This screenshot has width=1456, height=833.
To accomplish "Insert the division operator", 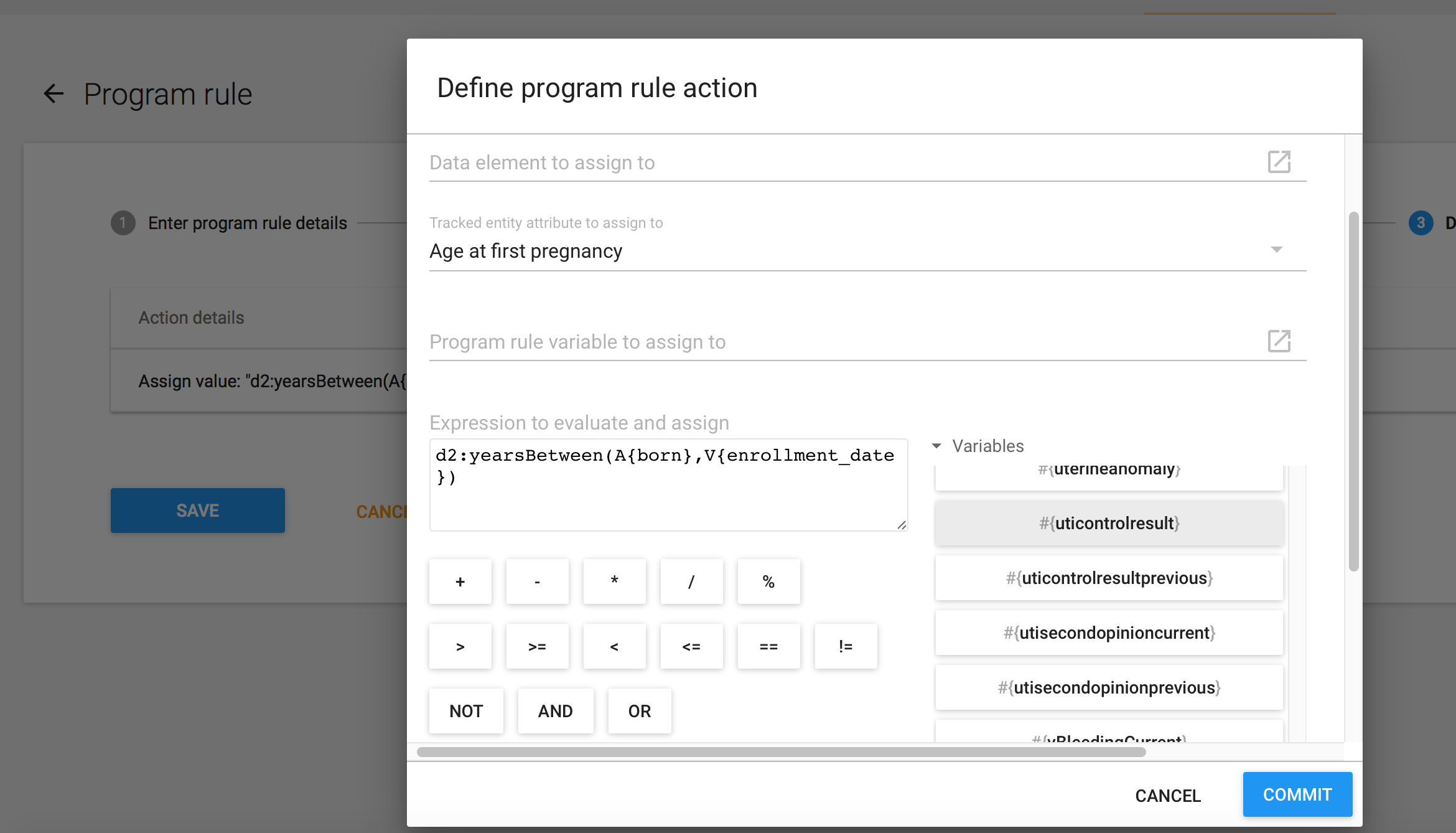I will point(691,581).
